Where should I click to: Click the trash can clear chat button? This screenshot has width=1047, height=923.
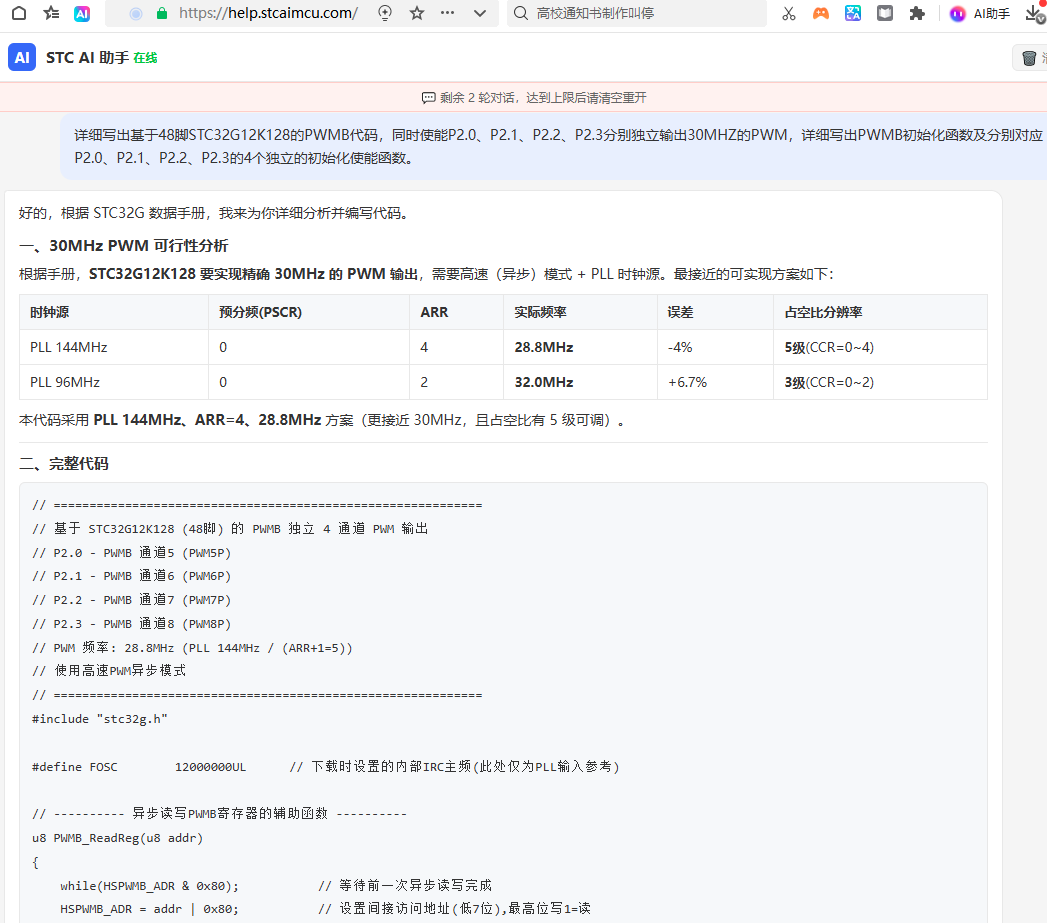point(1030,58)
